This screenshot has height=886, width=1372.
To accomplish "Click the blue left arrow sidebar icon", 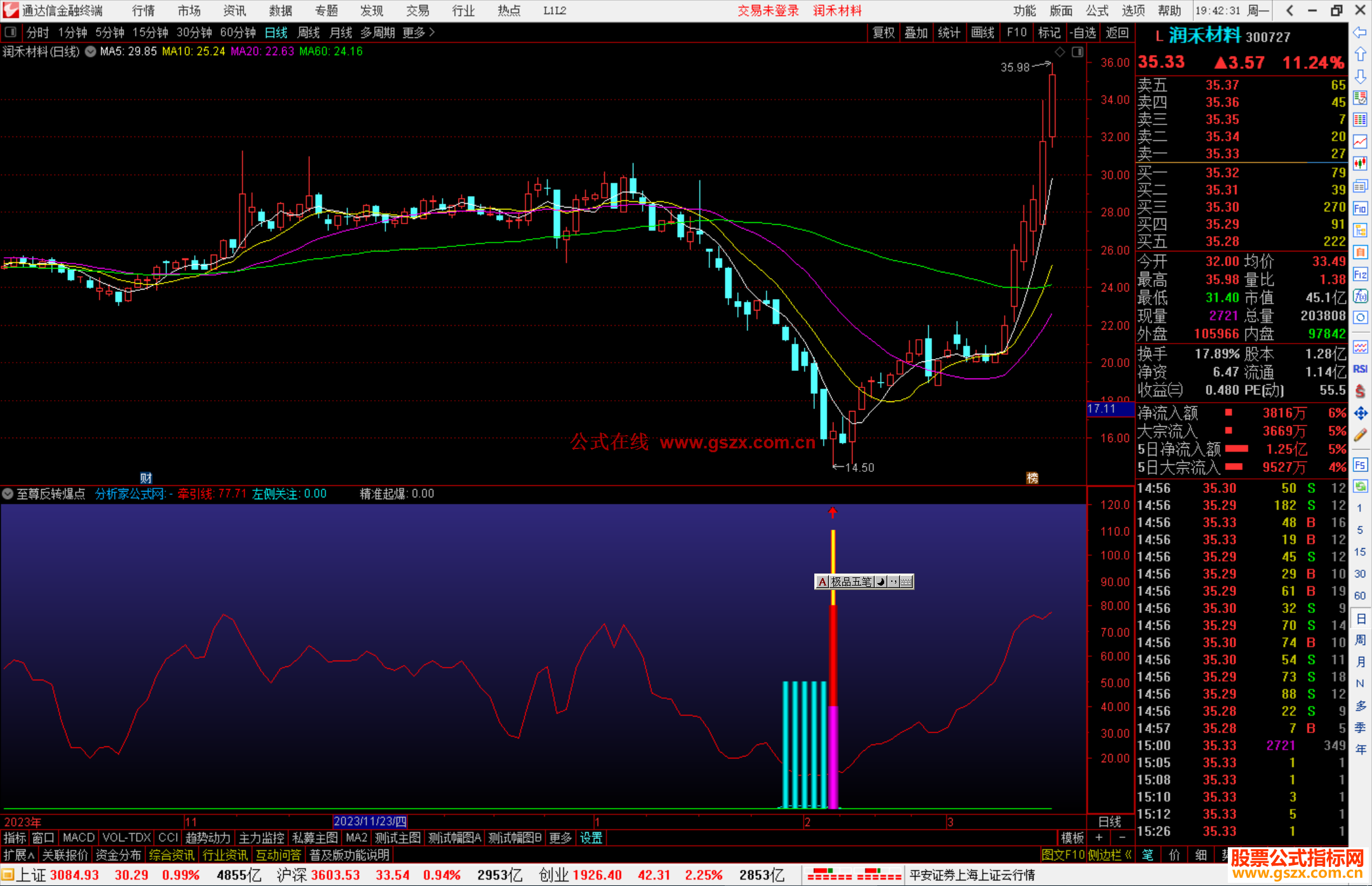I will pos(1360,32).
